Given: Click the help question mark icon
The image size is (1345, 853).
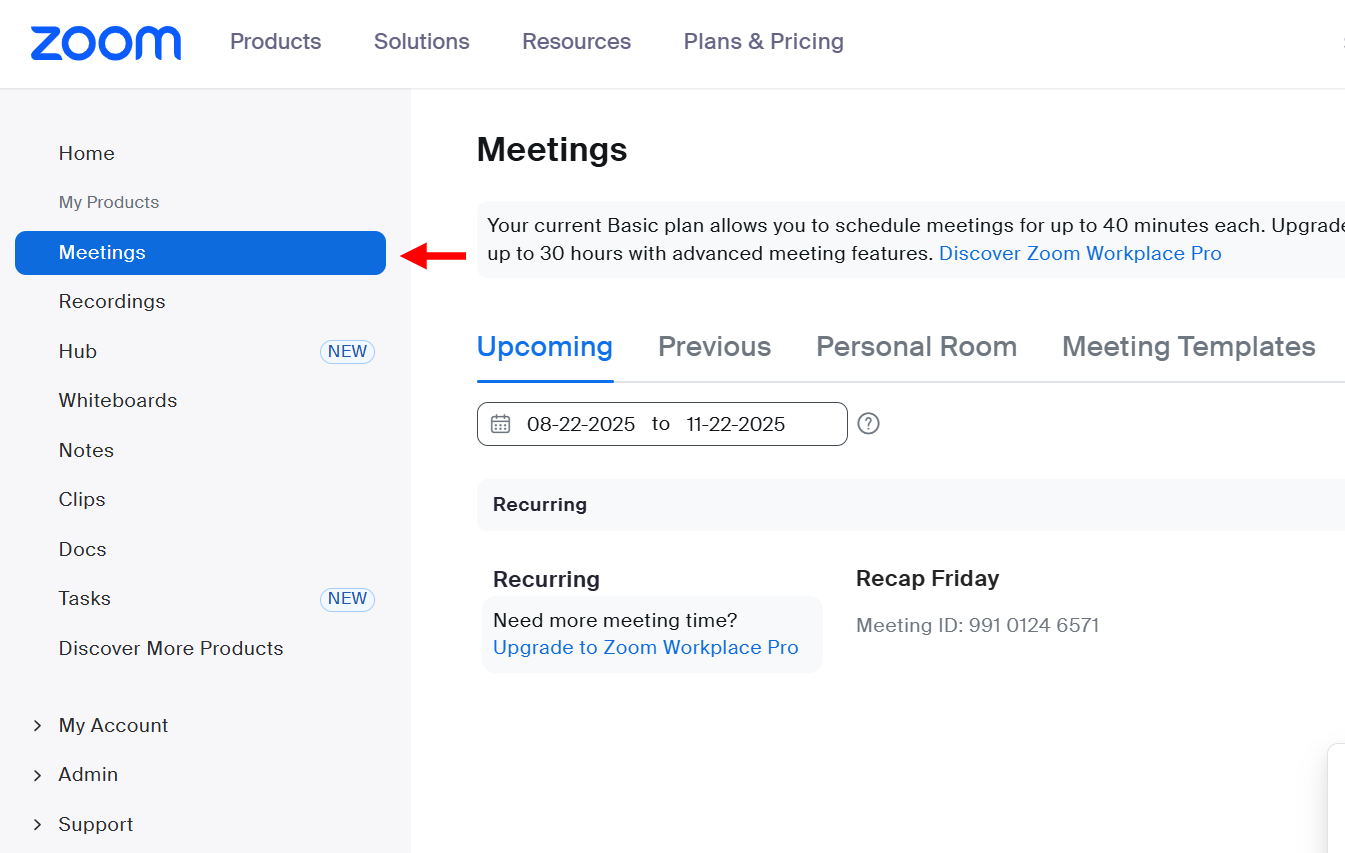Looking at the screenshot, I should (867, 423).
